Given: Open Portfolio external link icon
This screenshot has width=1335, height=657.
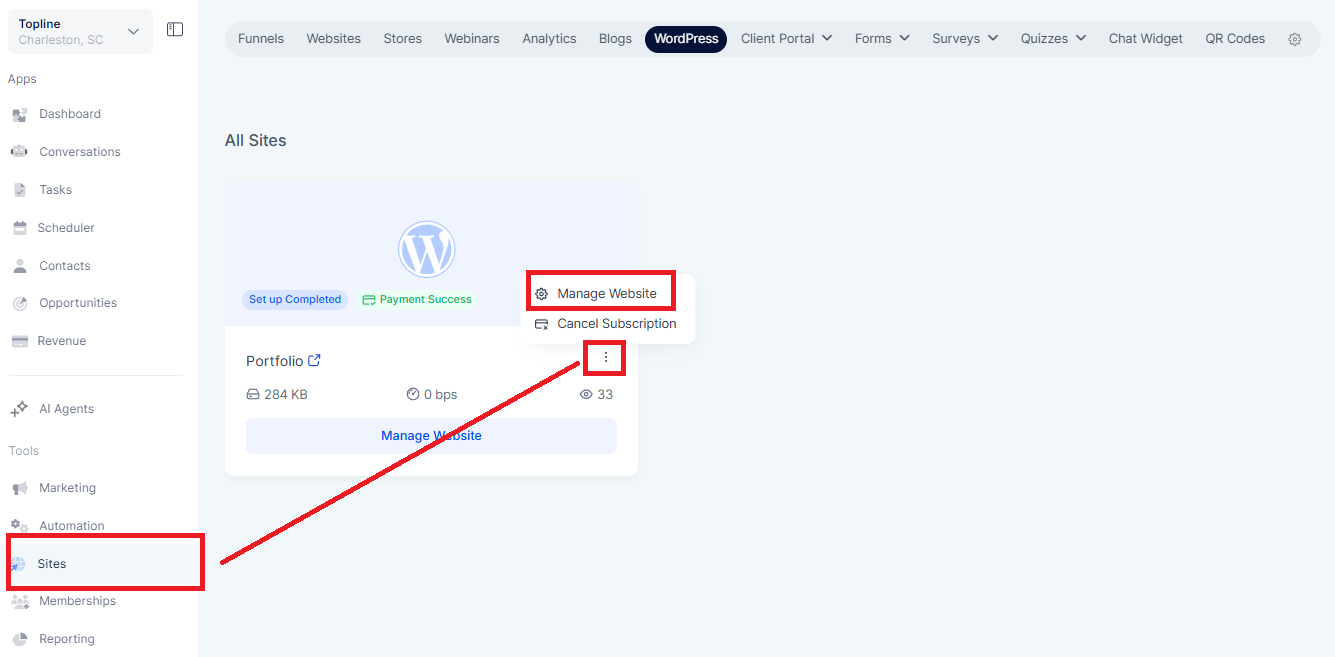Looking at the screenshot, I should [x=315, y=360].
